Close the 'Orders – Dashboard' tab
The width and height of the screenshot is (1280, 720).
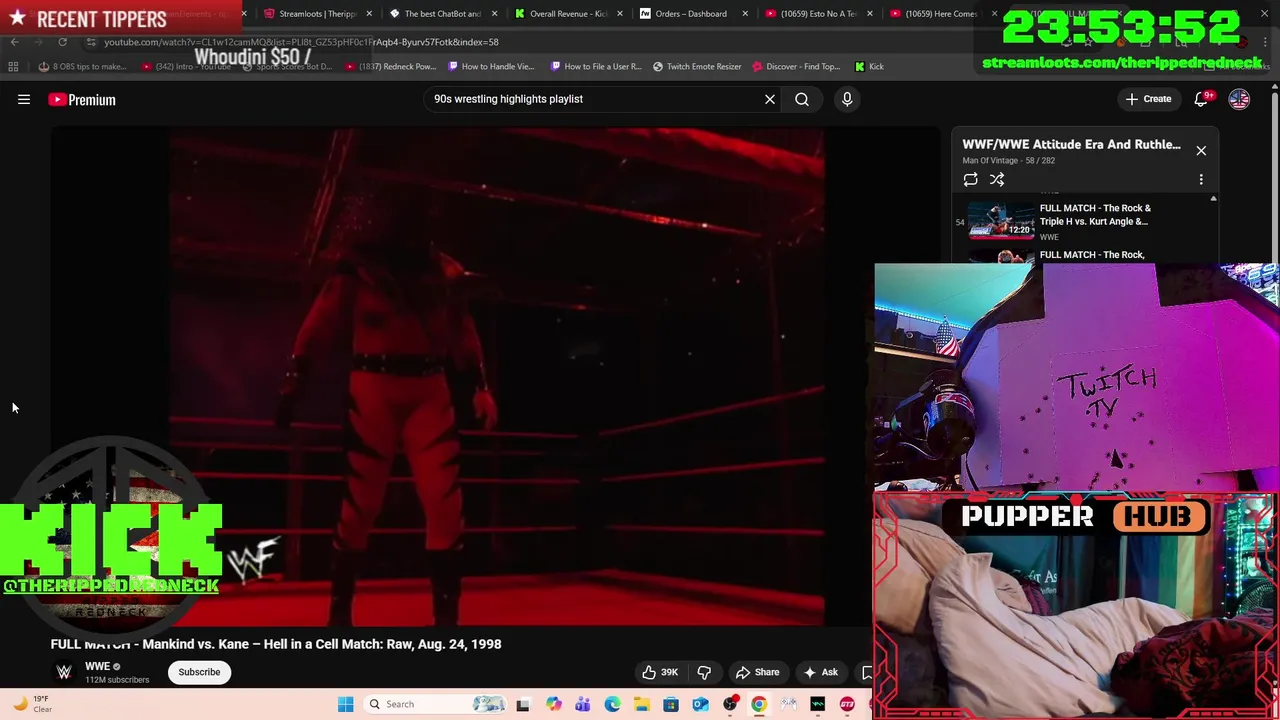(x=745, y=14)
